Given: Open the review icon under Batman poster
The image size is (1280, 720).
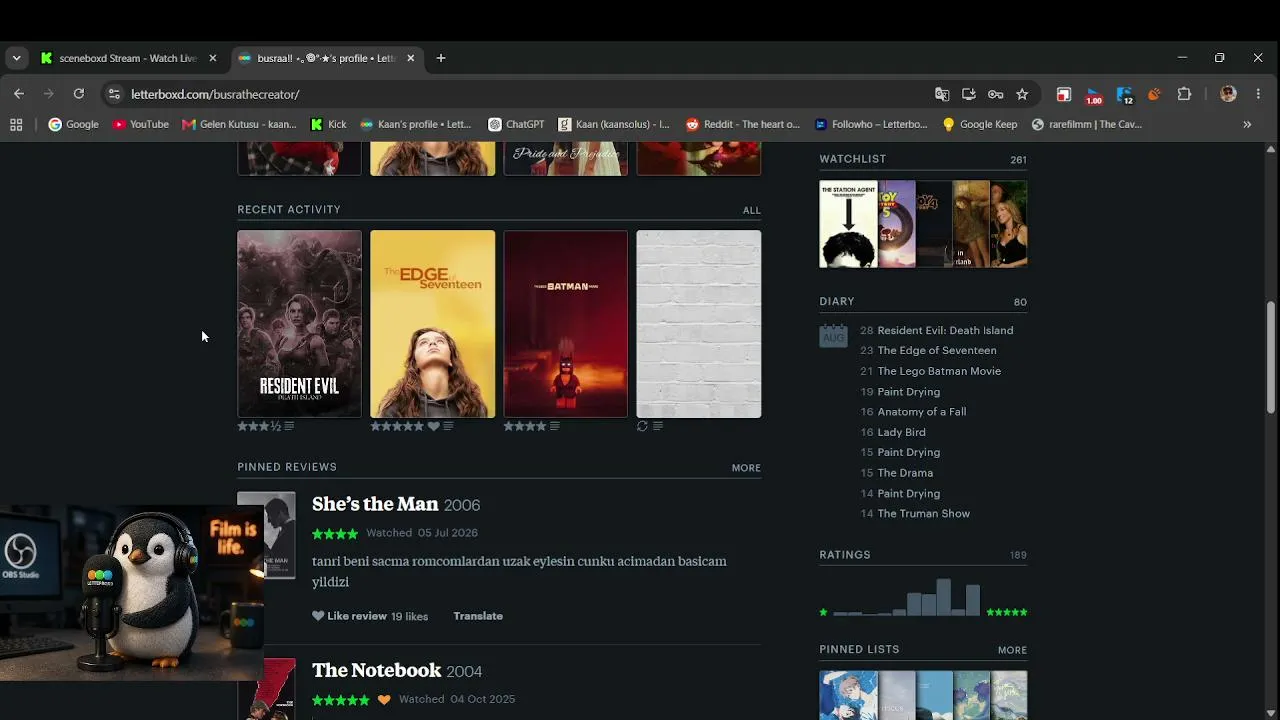Looking at the screenshot, I should pyautogui.click(x=555, y=426).
